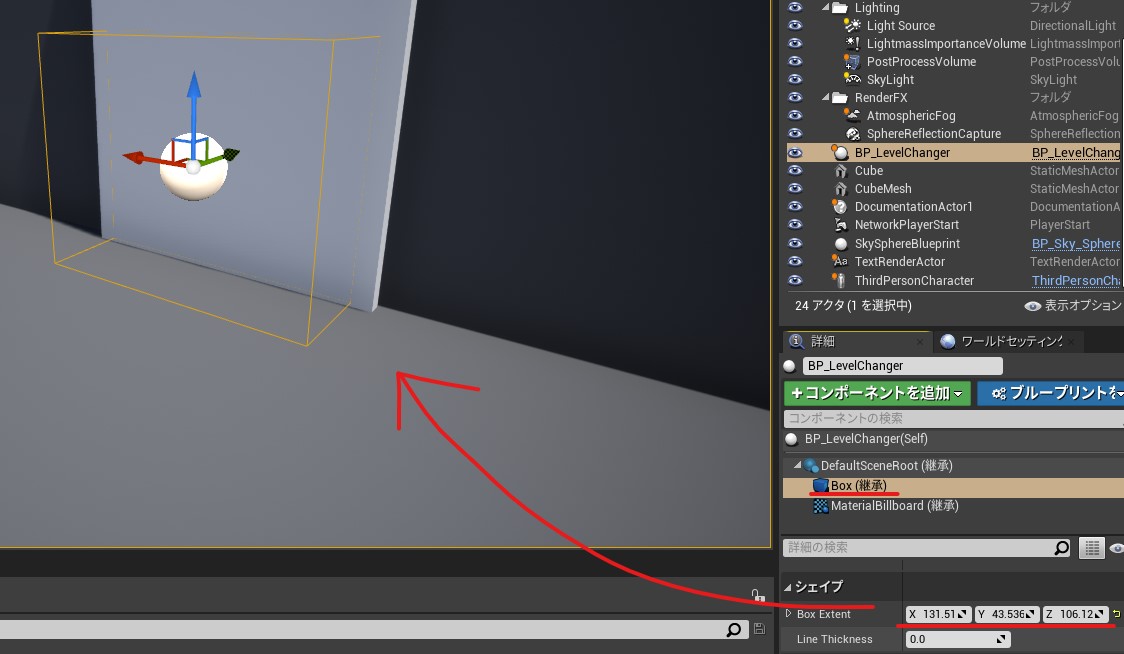Click the Lighting folder icon
Image resolution: width=1124 pixels, height=654 pixels.
(840, 7)
